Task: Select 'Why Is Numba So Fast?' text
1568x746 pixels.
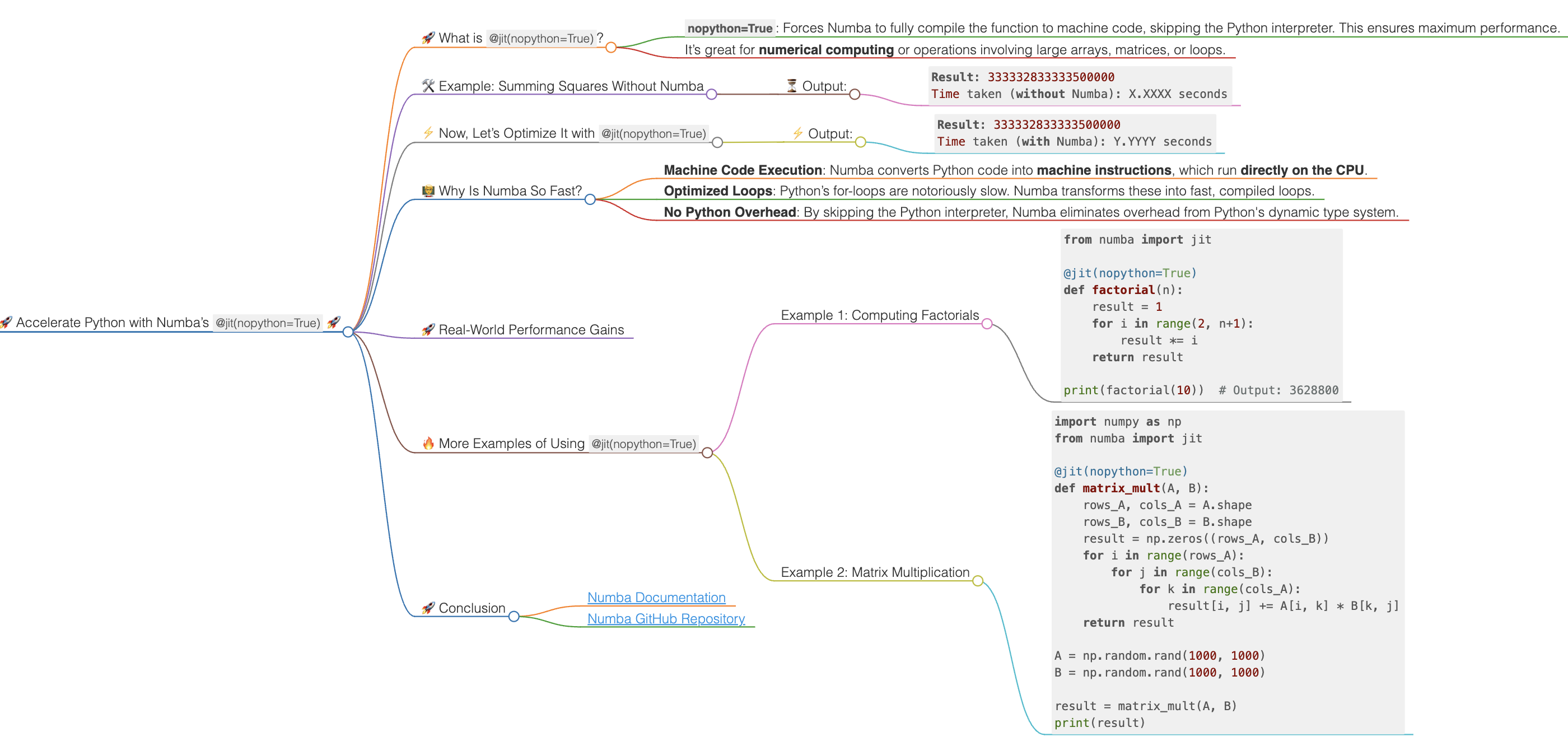Action: [510, 190]
